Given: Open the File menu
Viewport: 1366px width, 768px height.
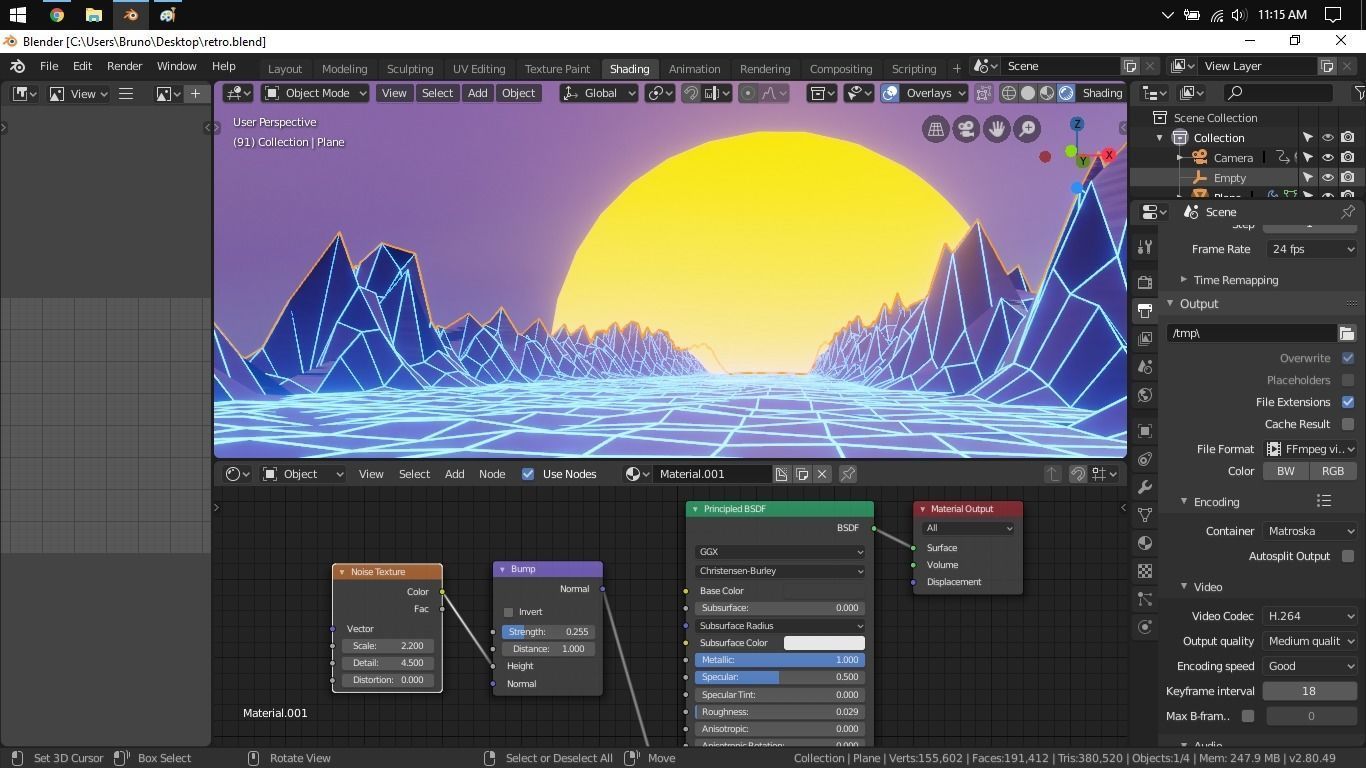Looking at the screenshot, I should (x=48, y=66).
